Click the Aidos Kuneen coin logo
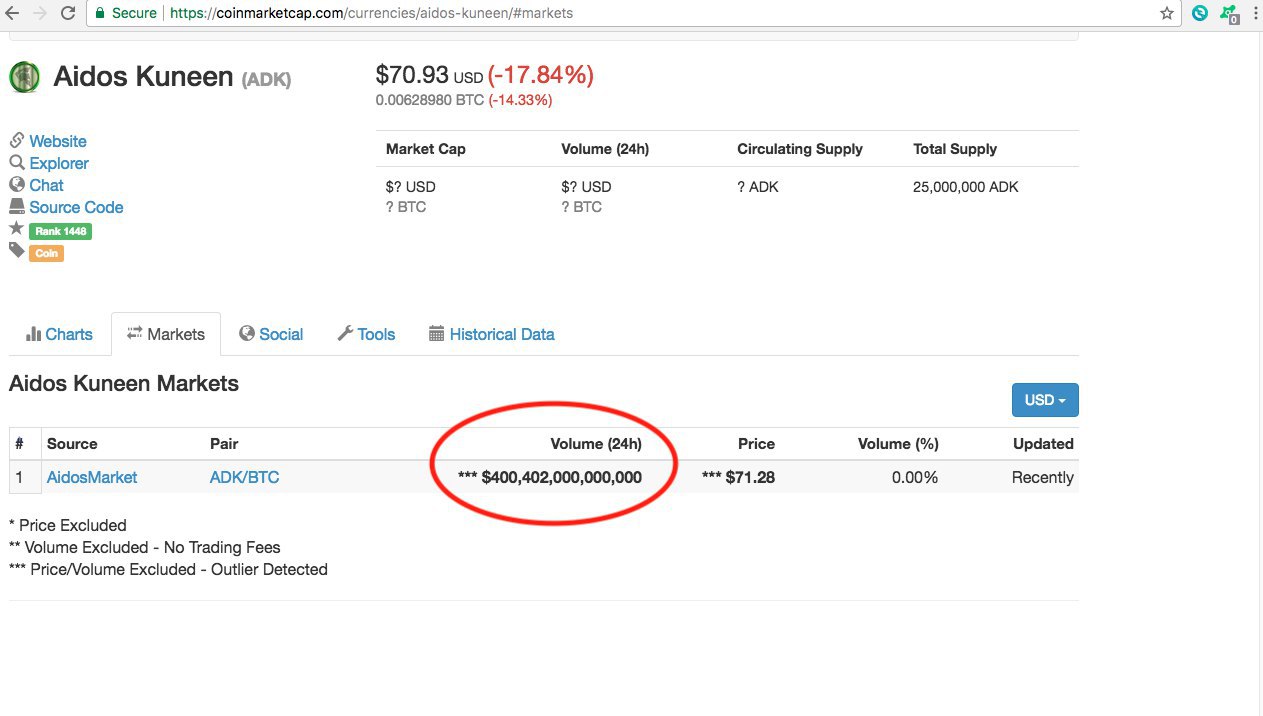Screen dimensions: 1263x716 (x=25, y=77)
